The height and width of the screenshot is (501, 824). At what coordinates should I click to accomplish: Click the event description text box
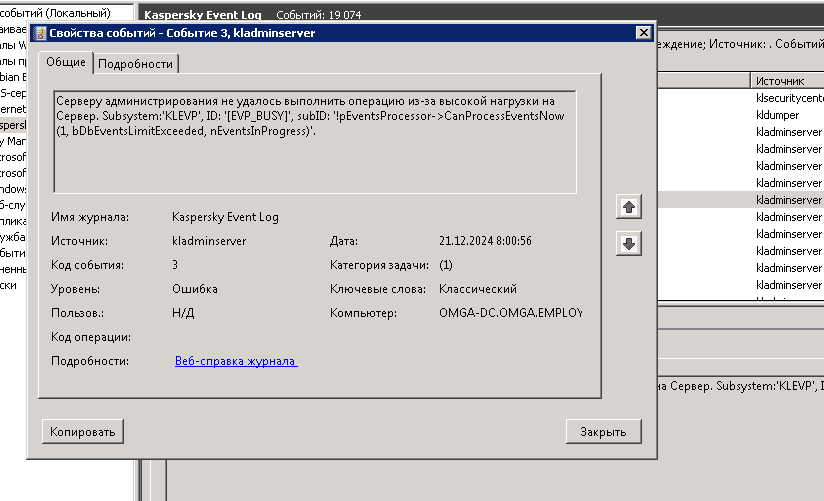[315, 142]
